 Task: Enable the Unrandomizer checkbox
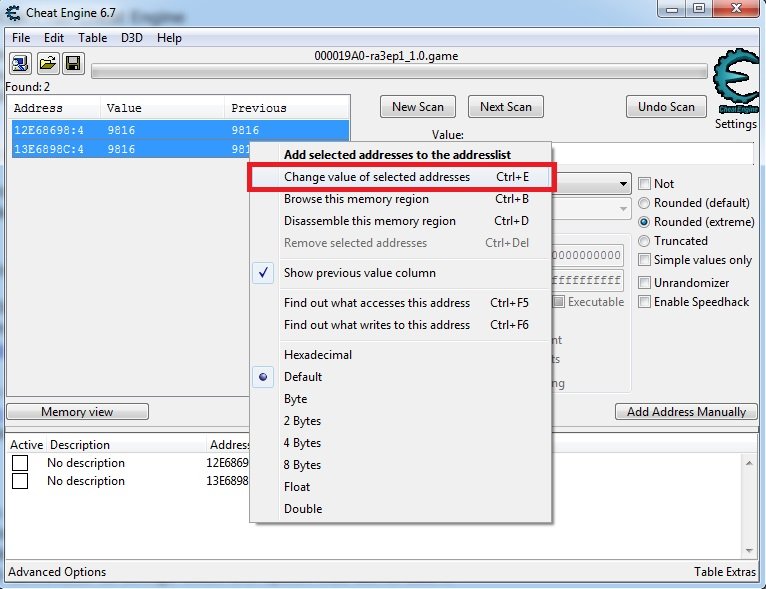pyautogui.click(x=644, y=283)
